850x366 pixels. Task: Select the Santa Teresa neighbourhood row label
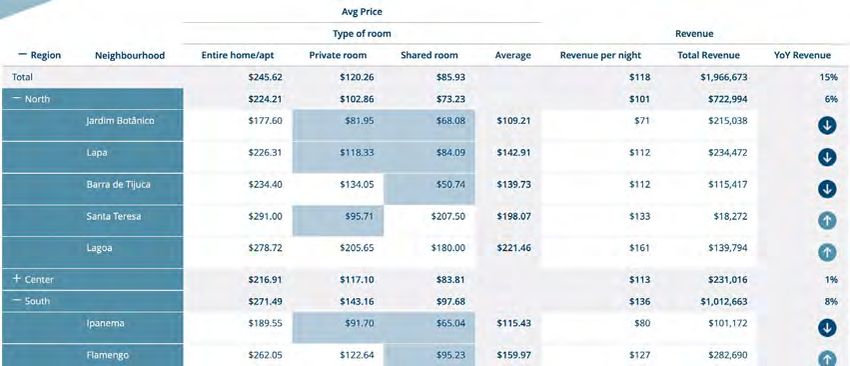point(113,216)
